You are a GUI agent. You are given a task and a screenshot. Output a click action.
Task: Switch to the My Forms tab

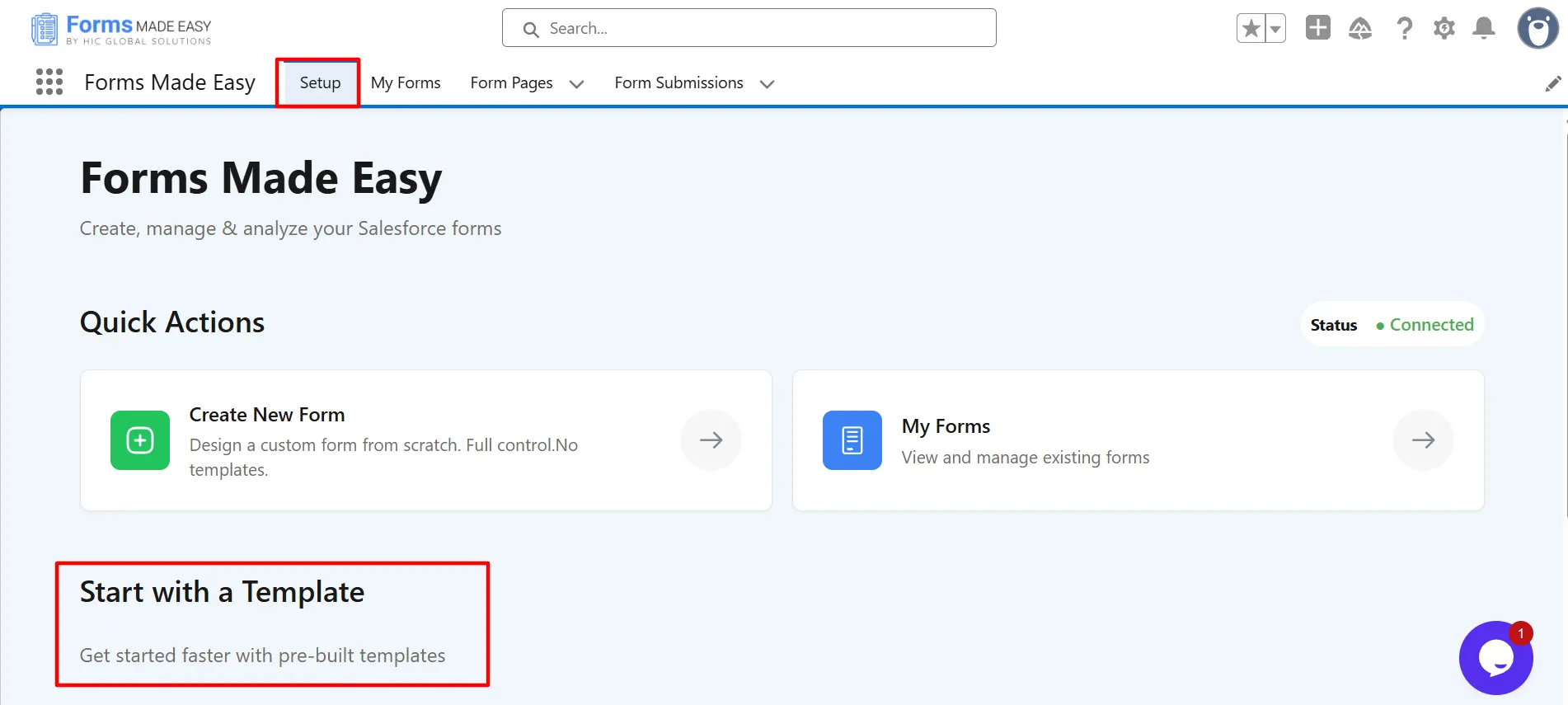tap(406, 83)
